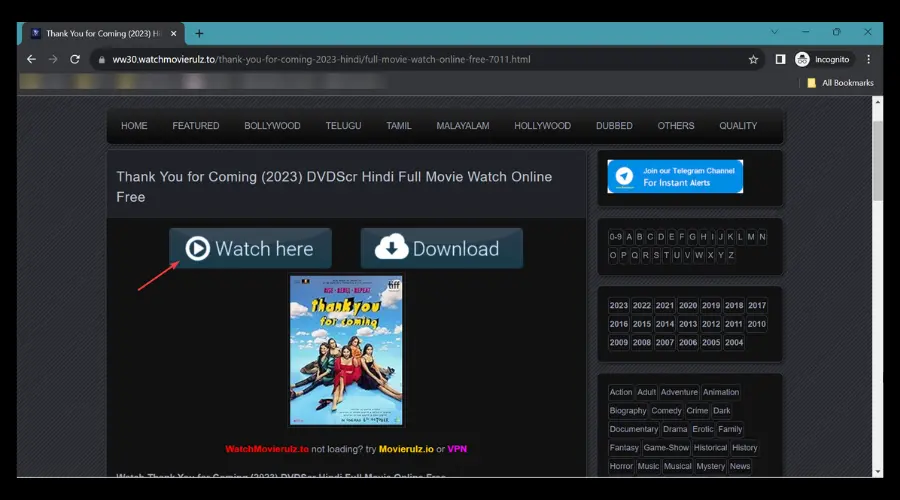Choose the Documentary genre tag

point(634,429)
